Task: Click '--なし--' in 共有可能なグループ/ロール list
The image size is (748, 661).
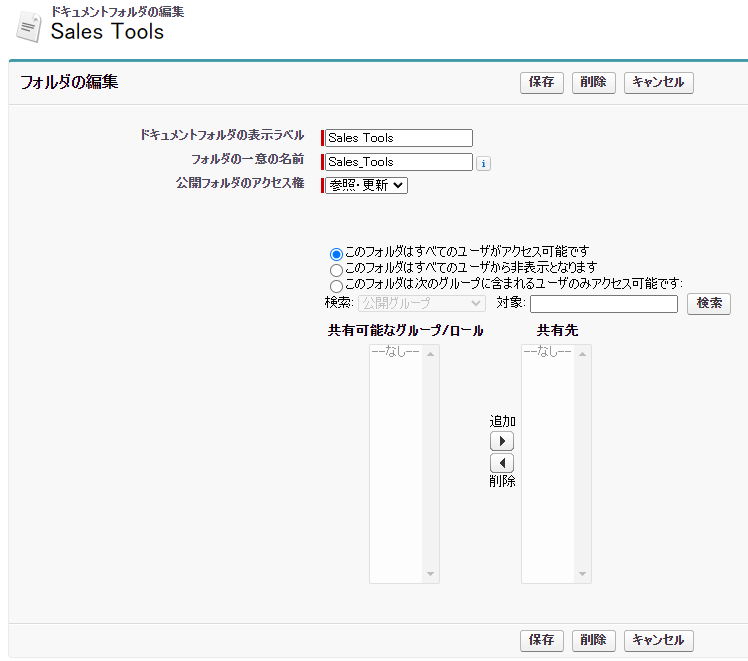Action: (x=395, y=351)
